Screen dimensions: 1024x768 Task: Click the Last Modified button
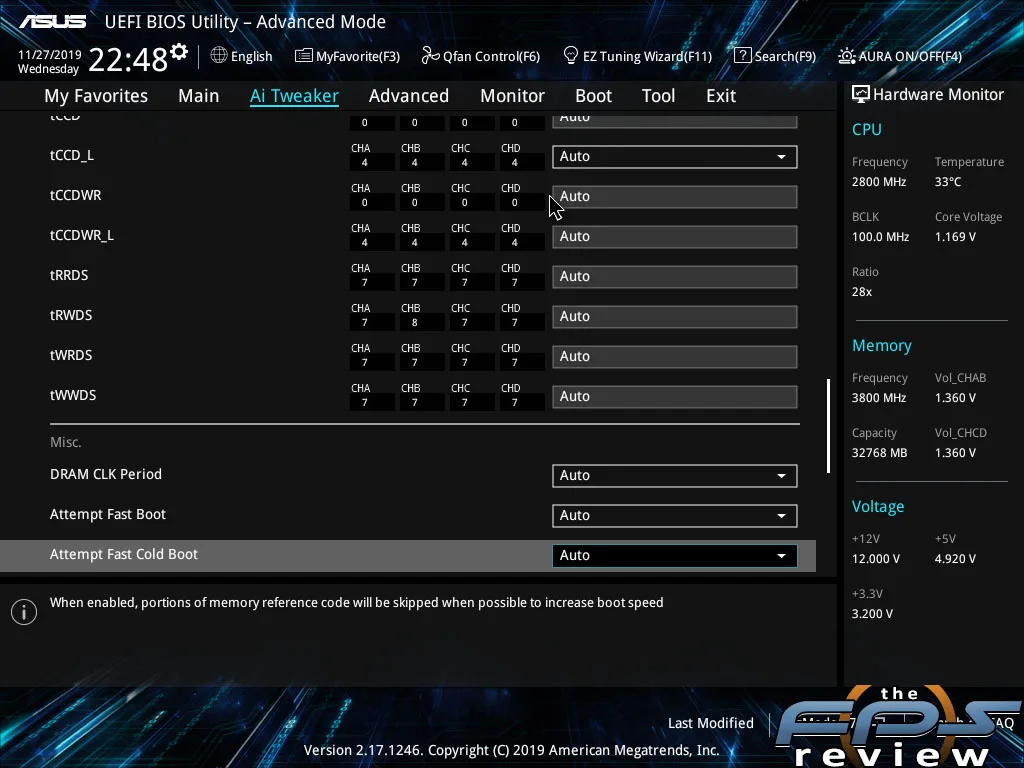[711, 723]
